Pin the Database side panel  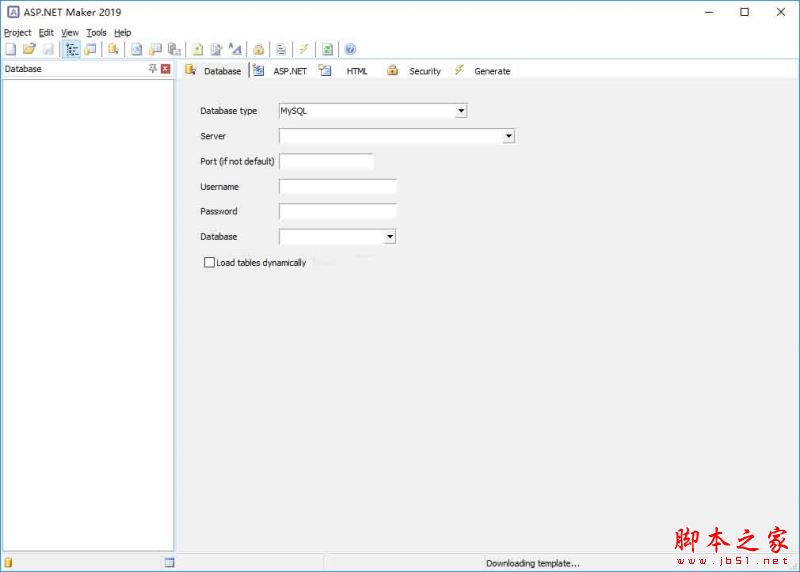(153, 68)
